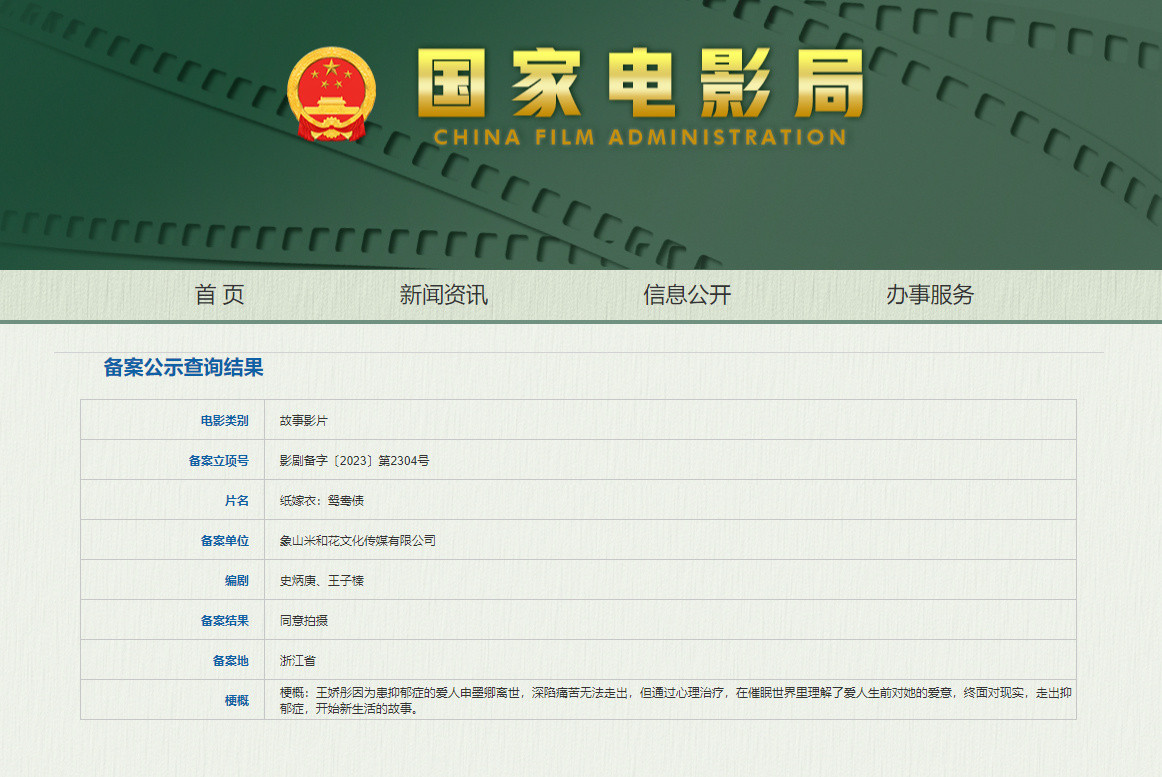
Task: Click the 备案立项号 row label
Action: click(218, 461)
